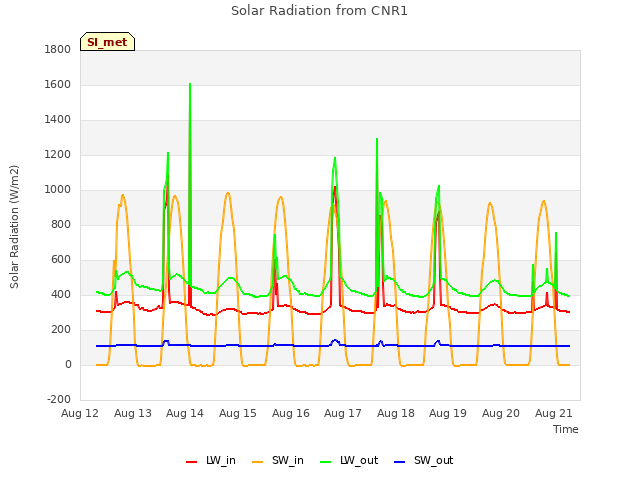Click the y-axis label Solar Radiation (W/m2)
Image resolution: width=640 pixels, height=480 pixels.
(x=14, y=227)
